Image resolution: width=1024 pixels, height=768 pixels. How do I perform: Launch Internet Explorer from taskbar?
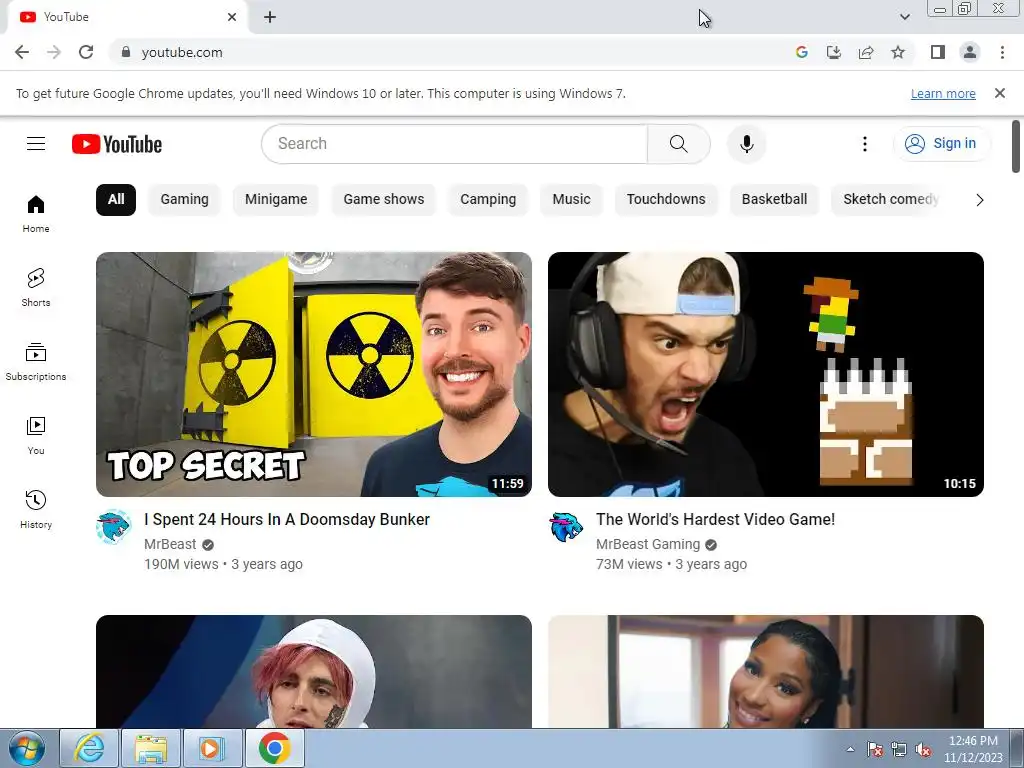coord(89,748)
